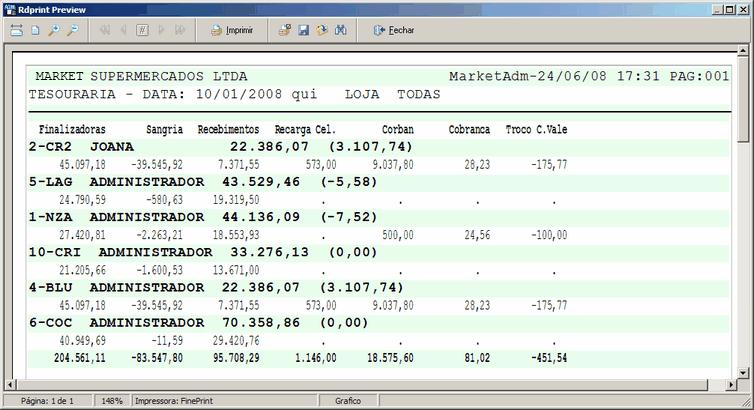Click the 24.790,59 Finalizadoras value
This screenshot has height=410, width=754.
pos(82,200)
